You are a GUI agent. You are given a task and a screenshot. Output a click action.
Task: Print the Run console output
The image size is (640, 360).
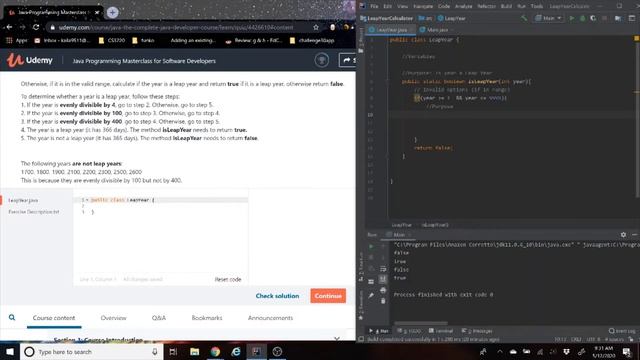[x=383, y=290]
